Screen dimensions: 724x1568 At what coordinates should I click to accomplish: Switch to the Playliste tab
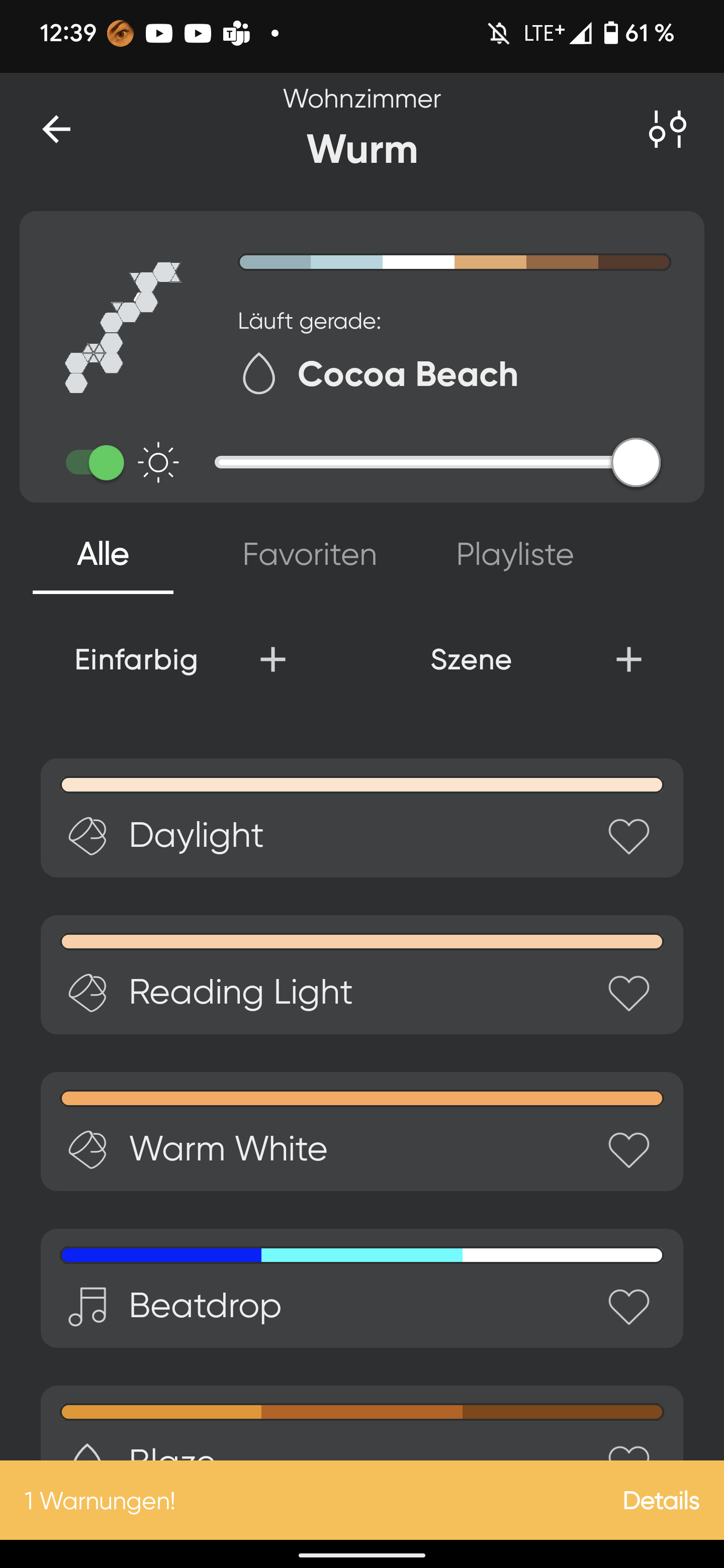514,554
